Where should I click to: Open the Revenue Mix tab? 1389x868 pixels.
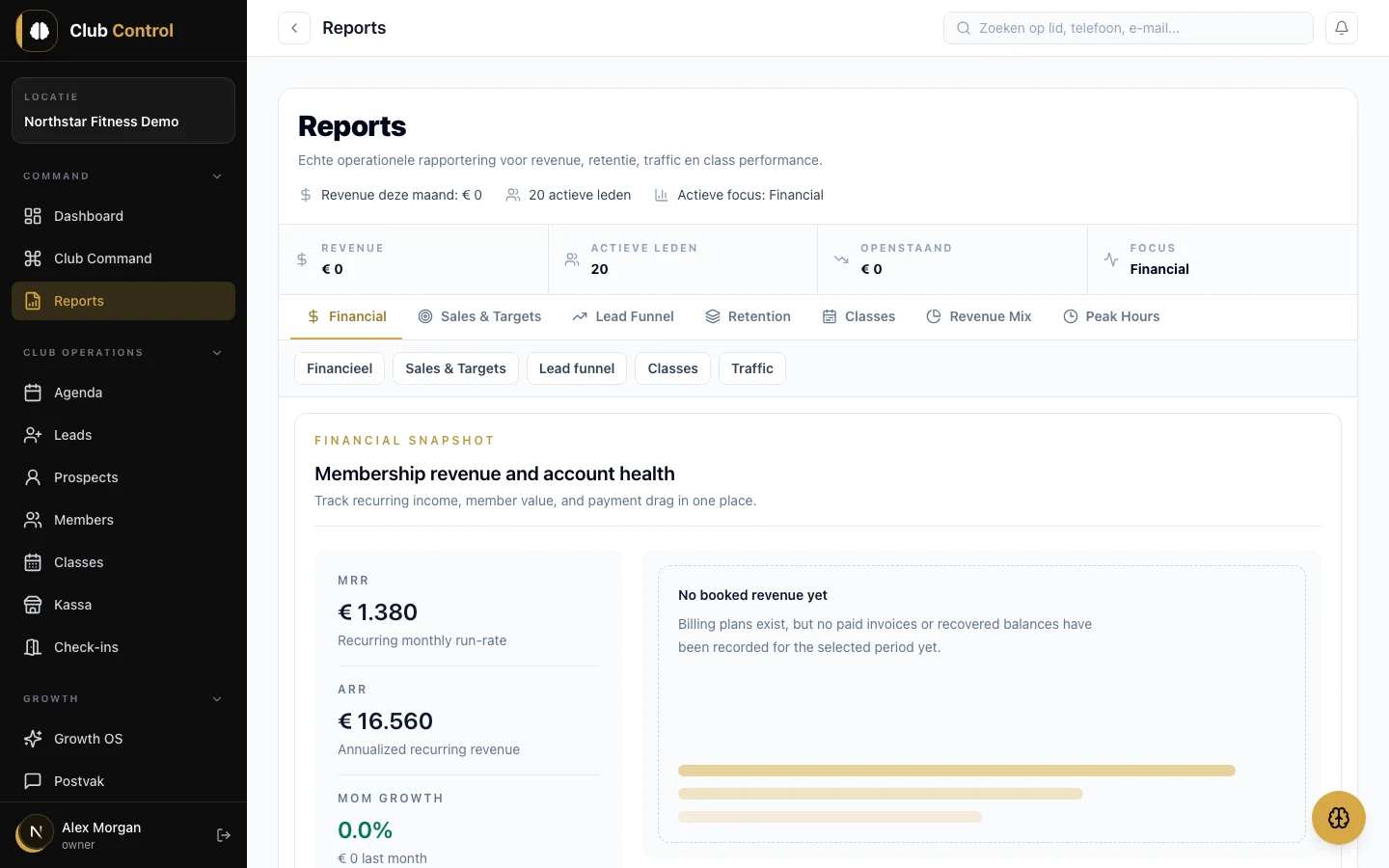coord(979,316)
